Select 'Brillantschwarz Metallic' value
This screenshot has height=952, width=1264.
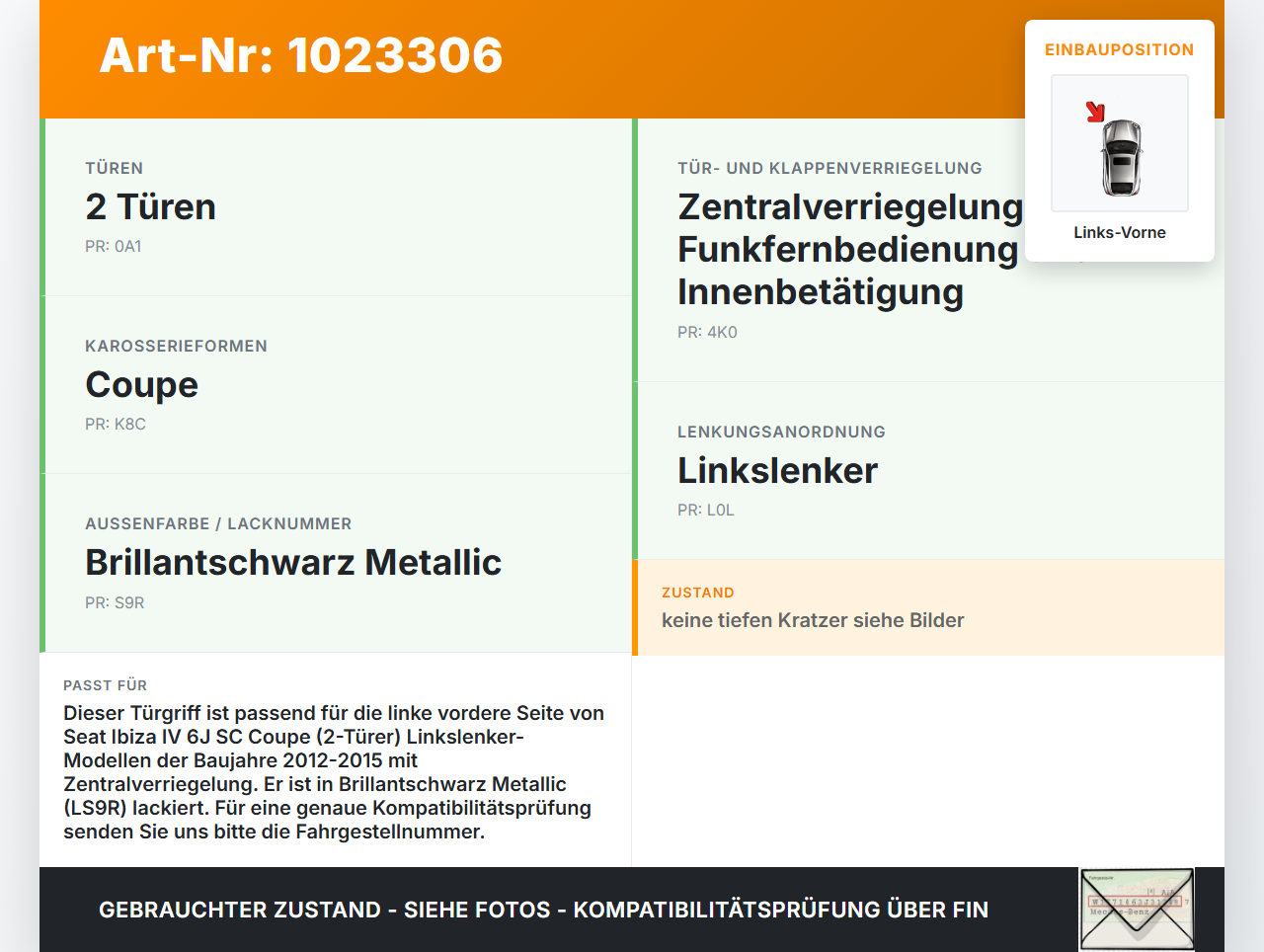(x=293, y=562)
